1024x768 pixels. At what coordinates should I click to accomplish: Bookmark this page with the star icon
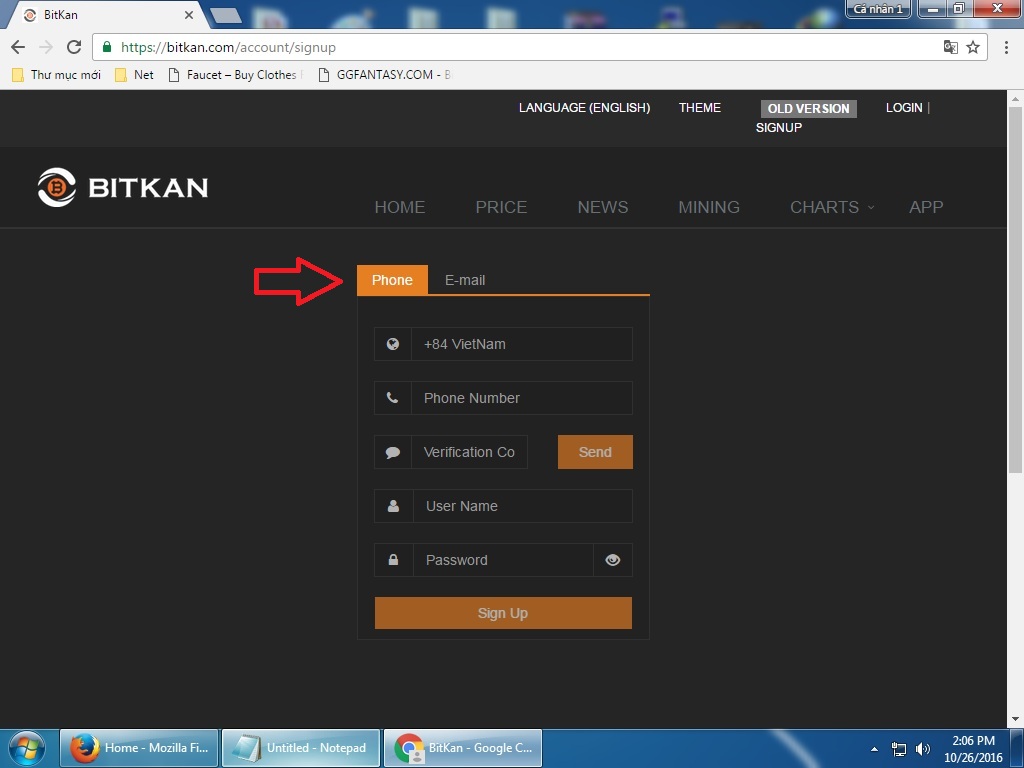click(x=973, y=47)
